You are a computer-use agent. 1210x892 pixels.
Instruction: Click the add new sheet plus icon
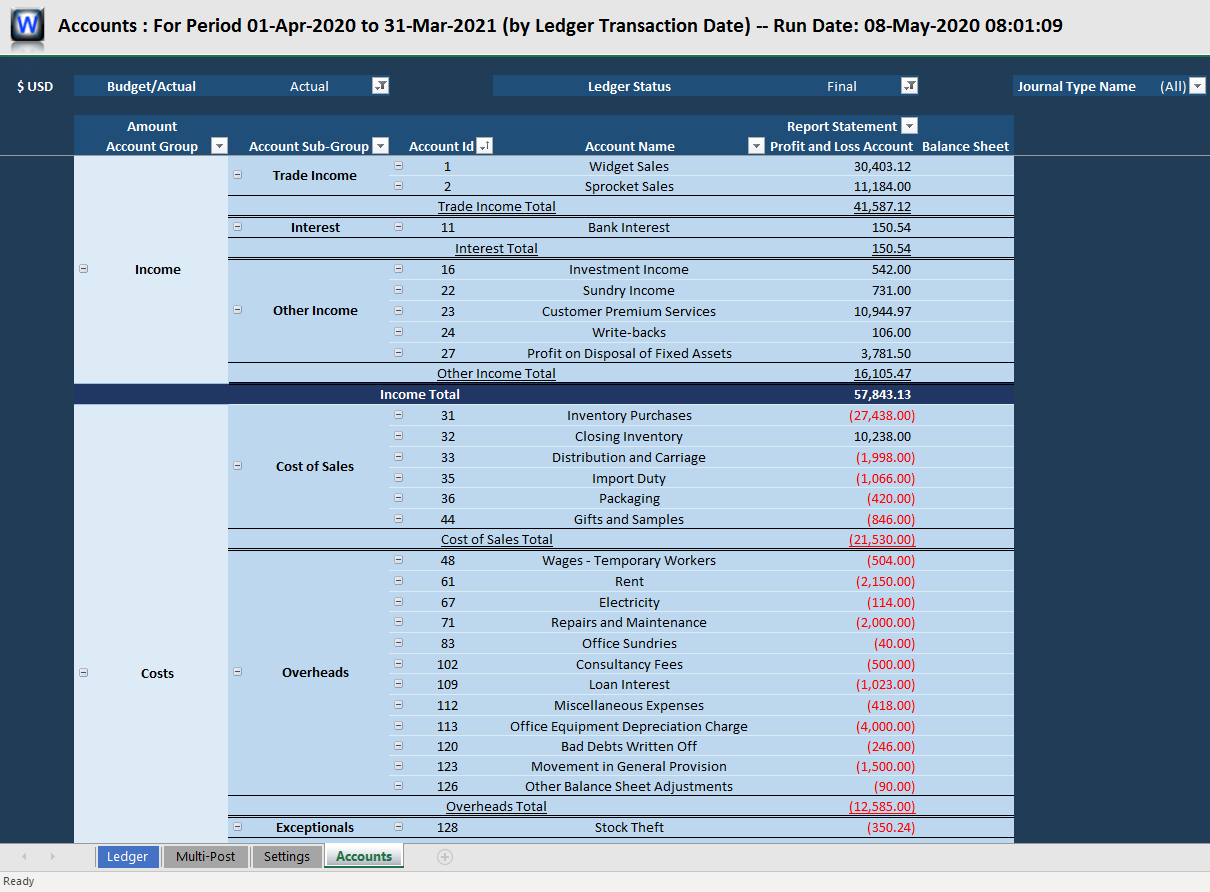point(444,856)
